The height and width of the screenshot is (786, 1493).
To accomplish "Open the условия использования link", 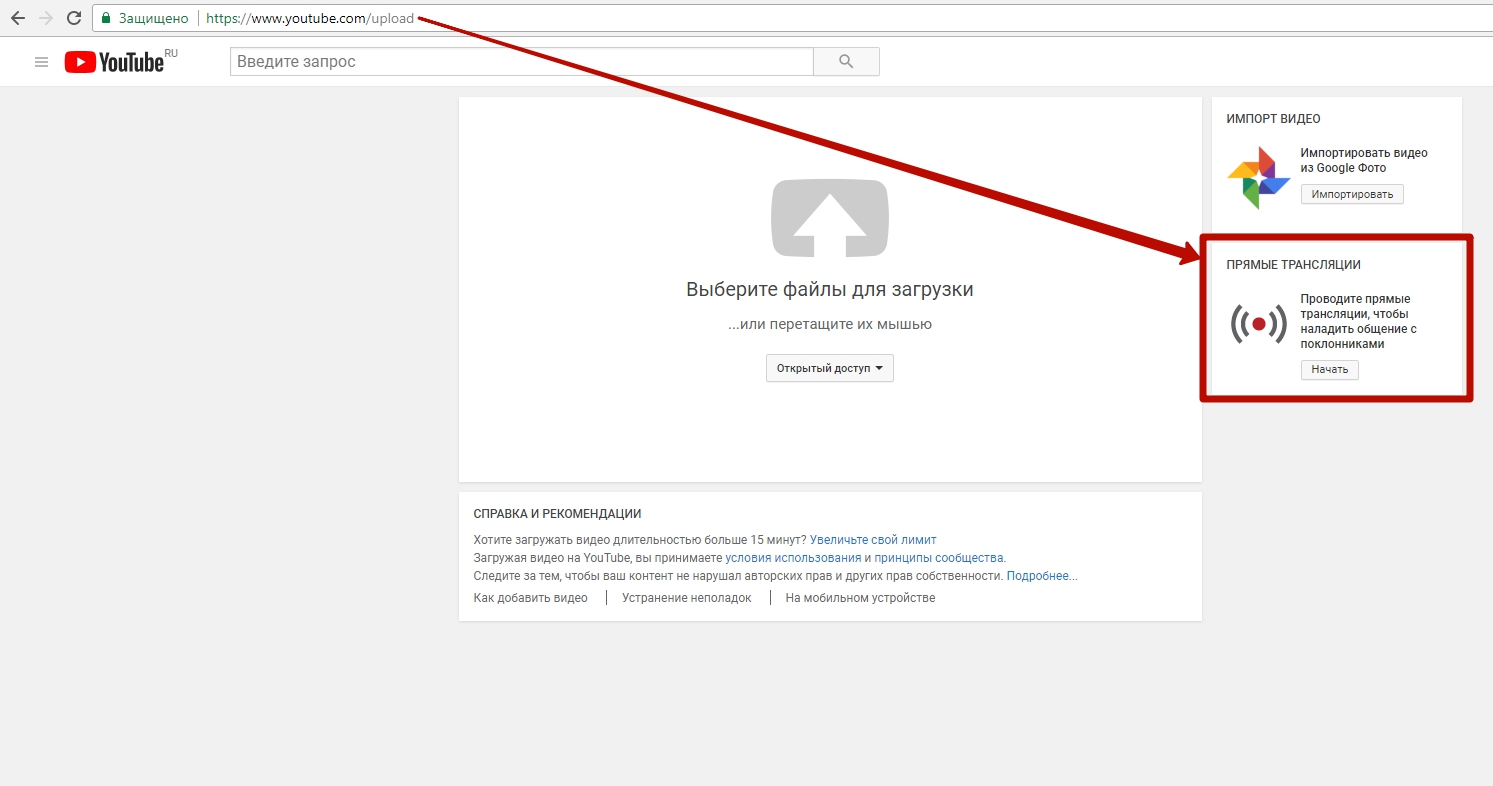I will coord(793,558).
